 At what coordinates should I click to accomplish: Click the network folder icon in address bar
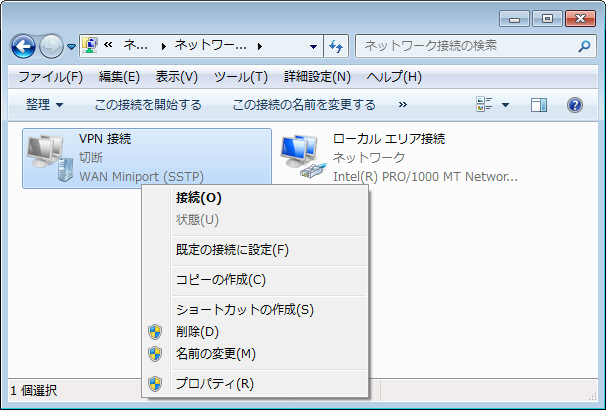90,46
